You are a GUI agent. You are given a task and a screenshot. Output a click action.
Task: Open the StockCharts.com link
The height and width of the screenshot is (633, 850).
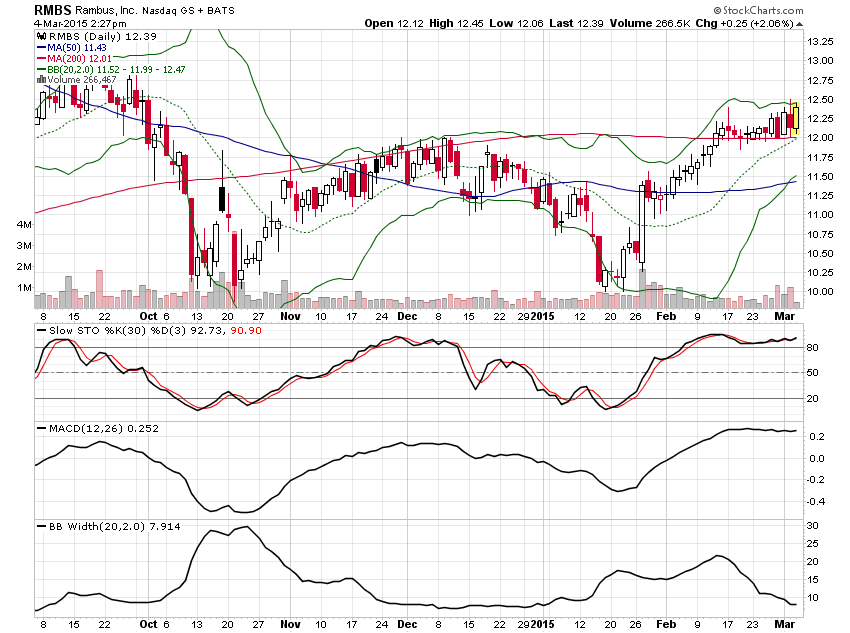tap(758, 10)
